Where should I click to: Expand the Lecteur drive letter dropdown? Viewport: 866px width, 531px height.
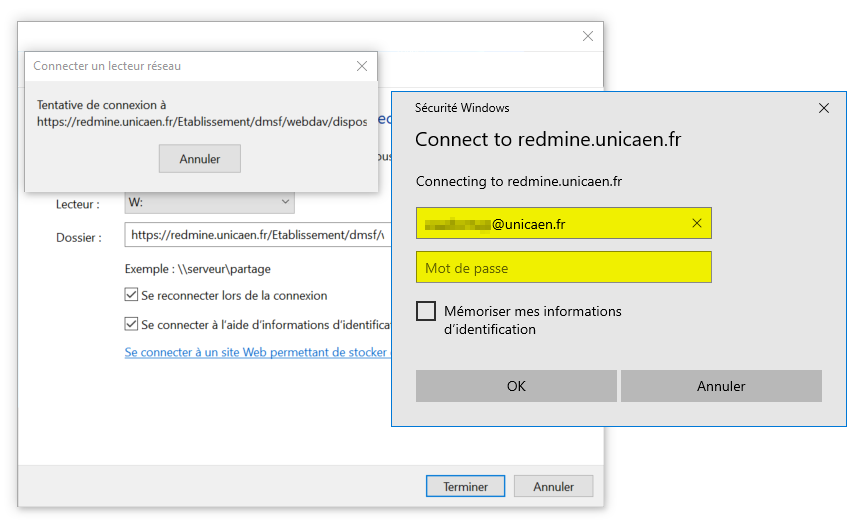[x=285, y=203]
